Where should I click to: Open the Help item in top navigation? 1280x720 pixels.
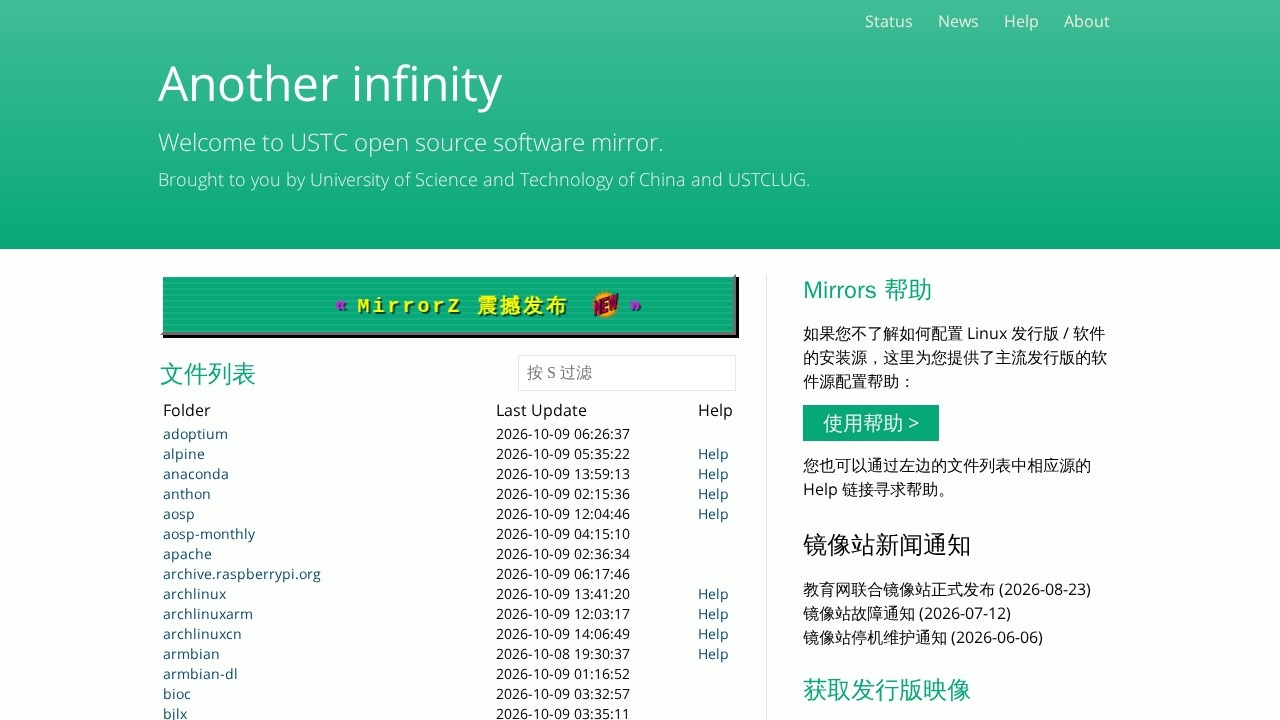coord(1021,21)
